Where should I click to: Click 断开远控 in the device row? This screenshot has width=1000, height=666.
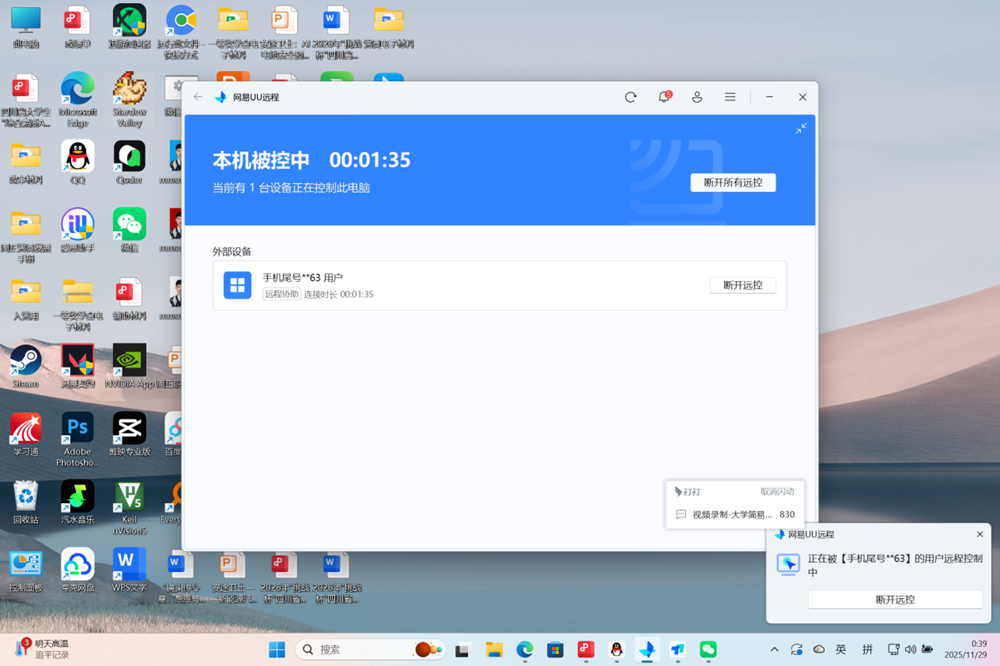pyautogui.click(x=742, y=285)
